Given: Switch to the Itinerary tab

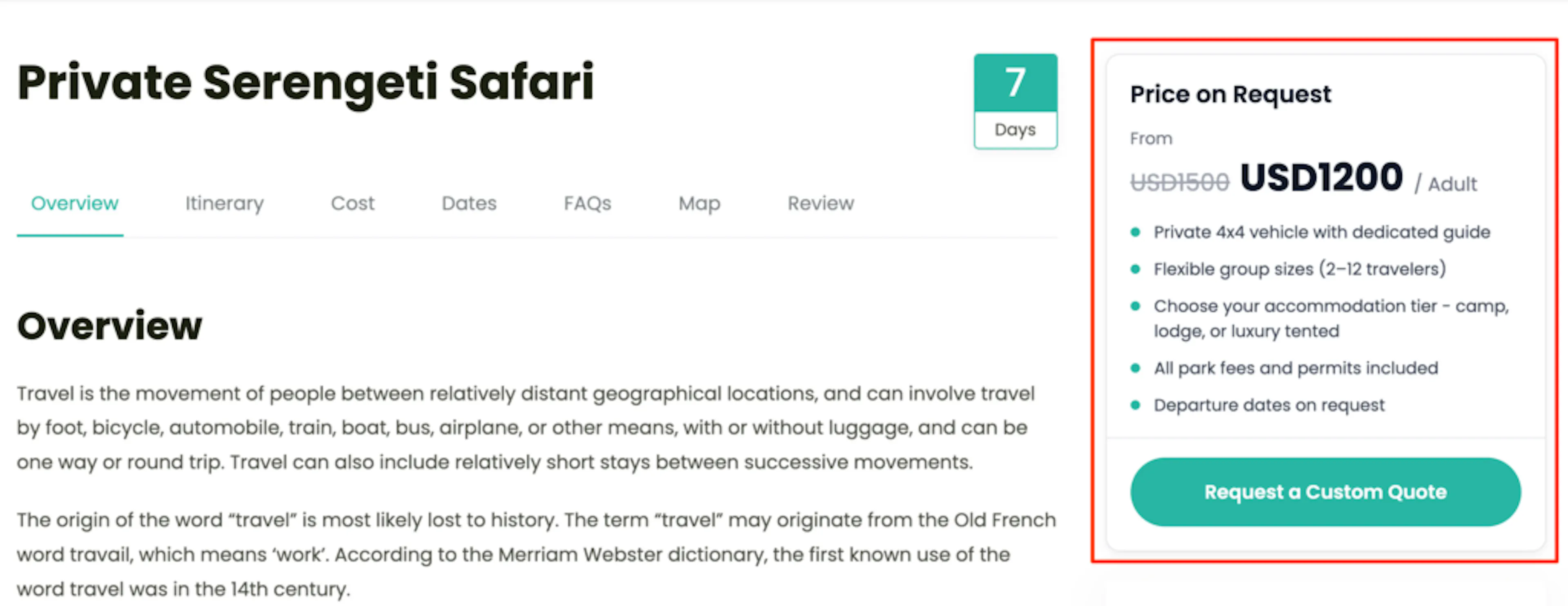Looking at the screenshot, I should [x=224, y=203].
